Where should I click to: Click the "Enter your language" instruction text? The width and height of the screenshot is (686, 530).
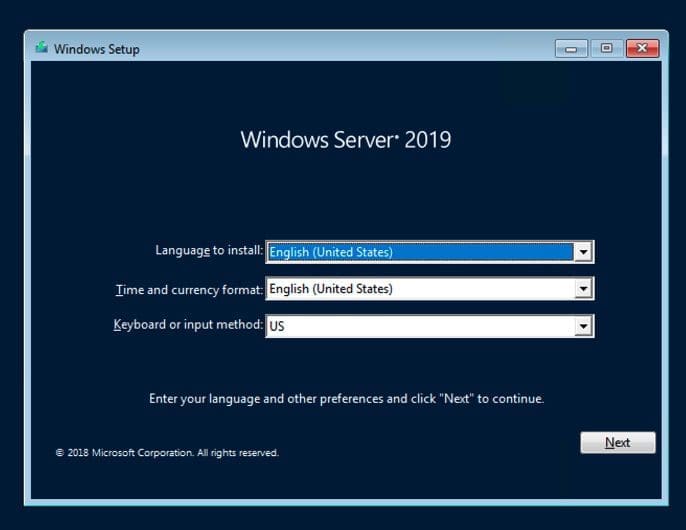(346, 398)
